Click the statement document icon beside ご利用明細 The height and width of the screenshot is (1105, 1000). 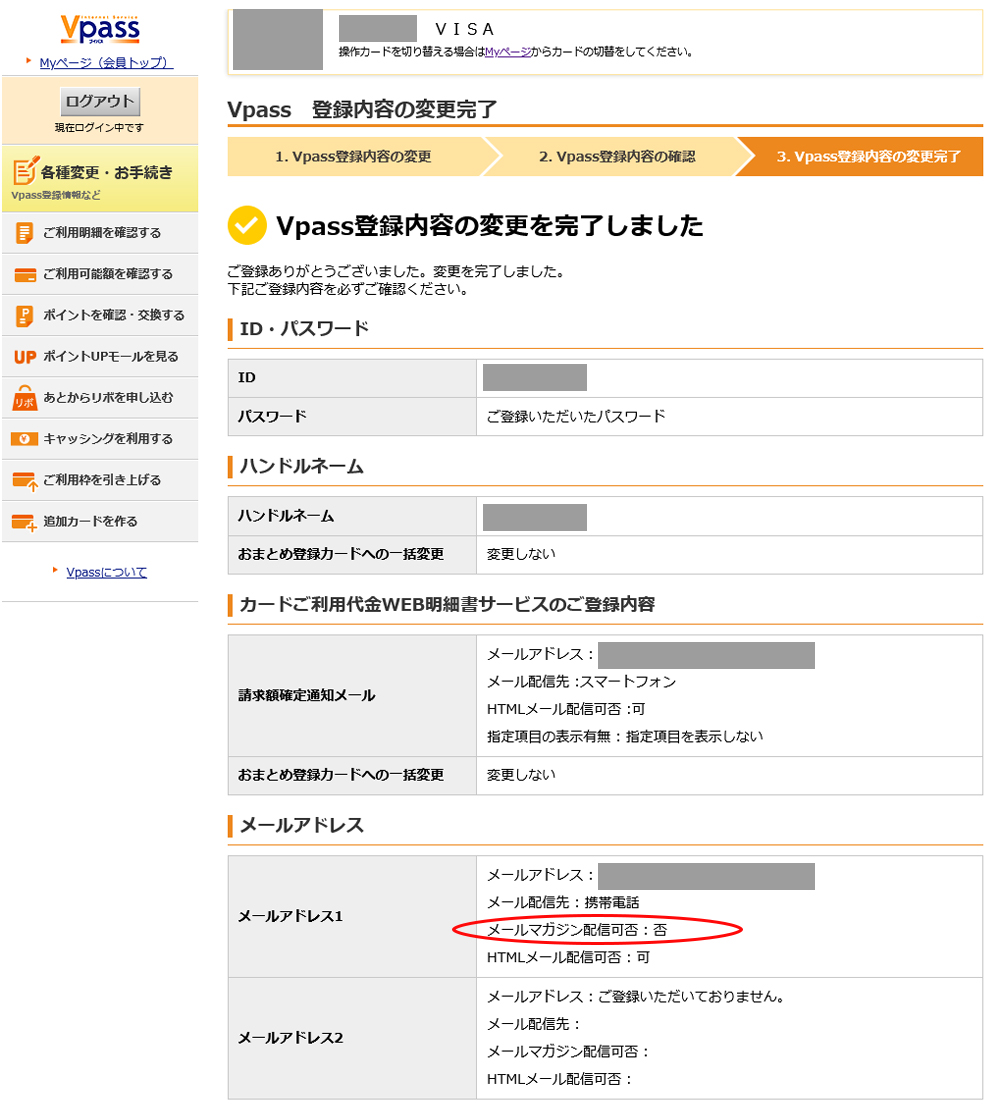click(x=25, y=233)
